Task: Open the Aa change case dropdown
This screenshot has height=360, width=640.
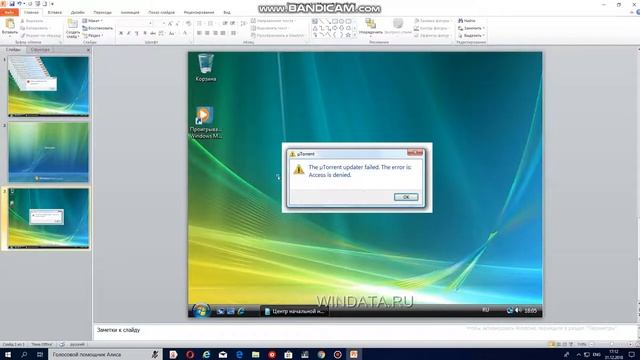Action: point(172,33)
